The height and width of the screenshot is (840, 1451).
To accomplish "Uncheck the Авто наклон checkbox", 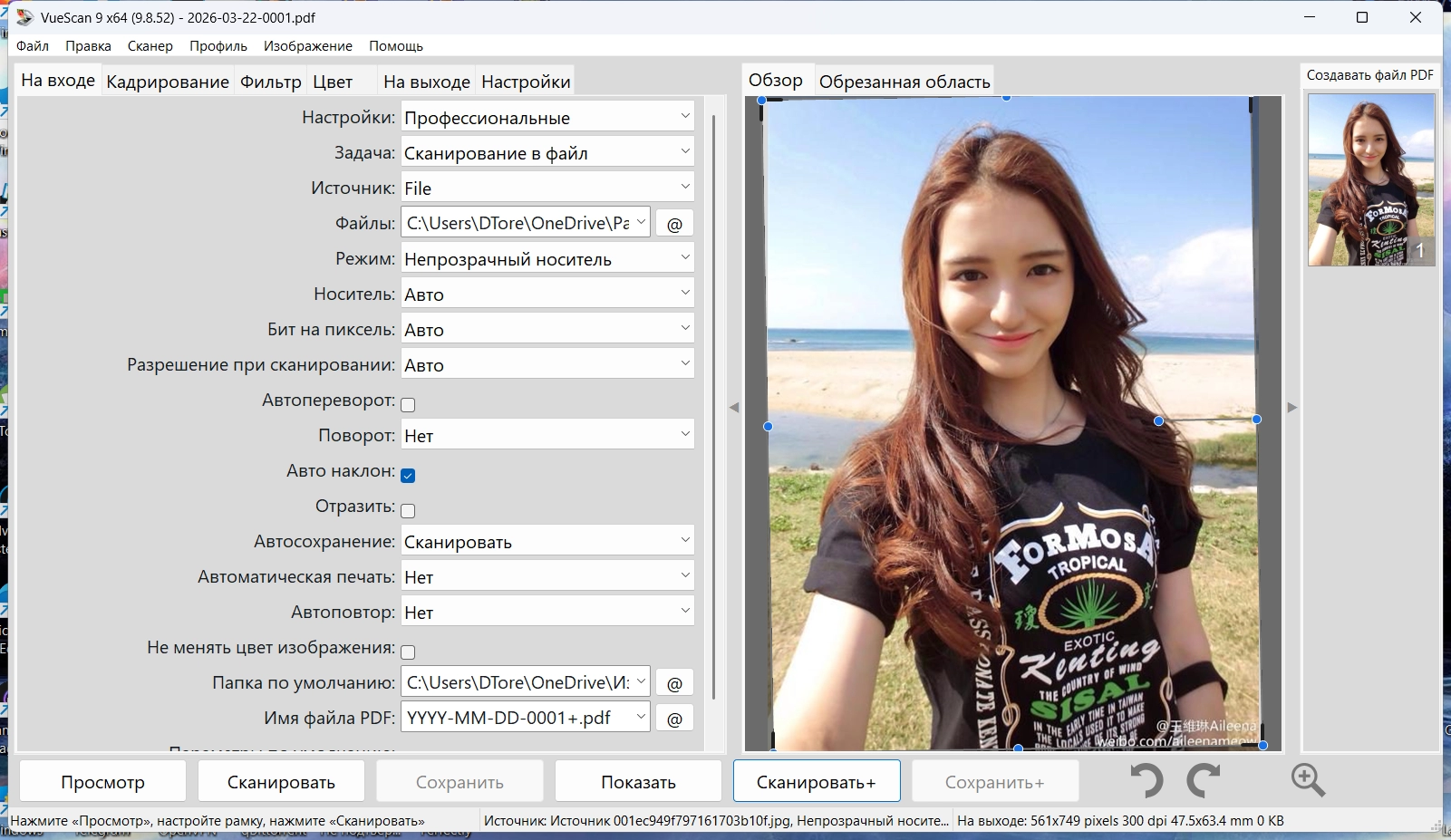I will pyautogui.click(x=408, y=476).
